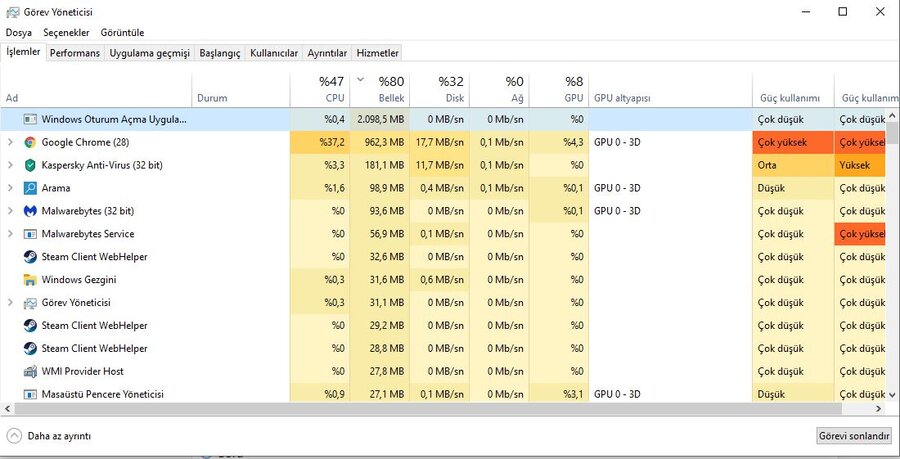900x459 pixels.
Task: Click the Task Manager title bar icon
Action: click(x=12, y=12)
